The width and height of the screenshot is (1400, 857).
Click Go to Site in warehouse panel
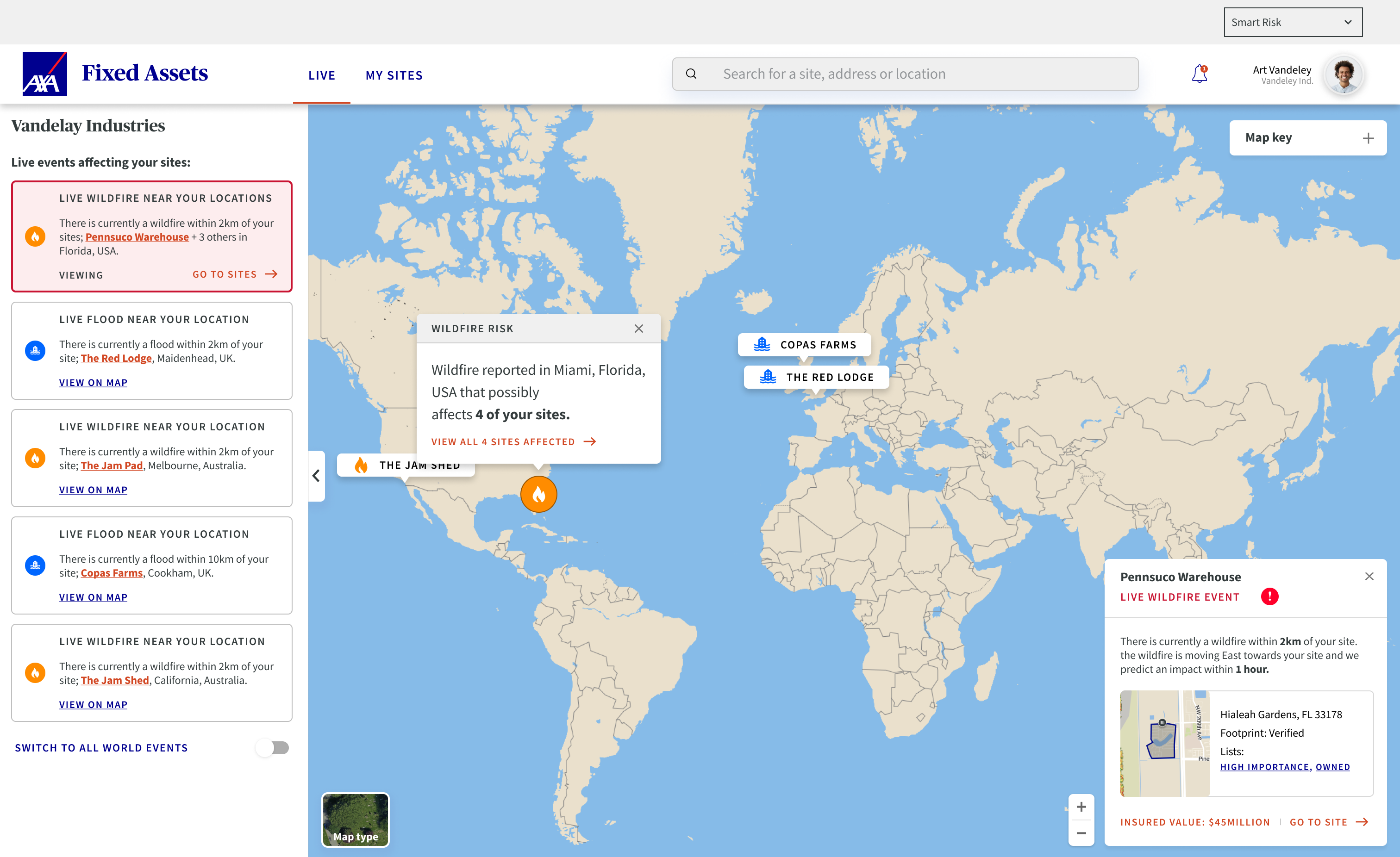pos(1328,822)
